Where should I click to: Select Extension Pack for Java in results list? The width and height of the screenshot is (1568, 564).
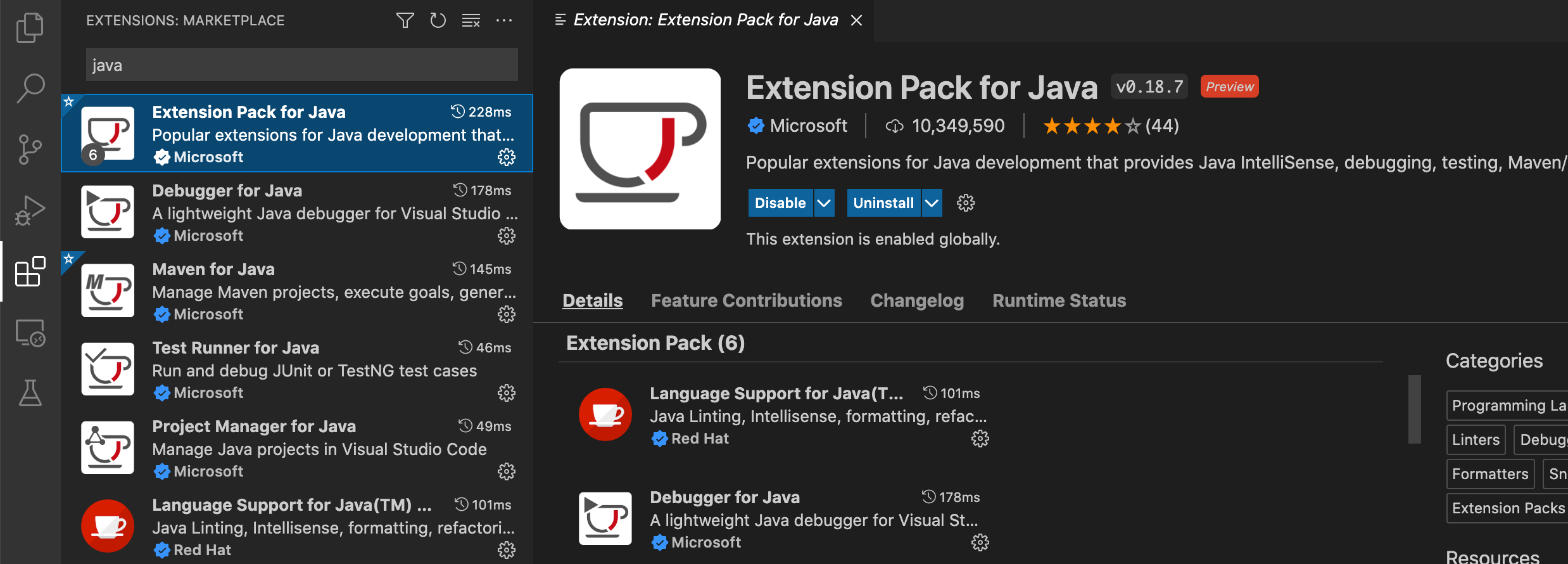point(297,133)
